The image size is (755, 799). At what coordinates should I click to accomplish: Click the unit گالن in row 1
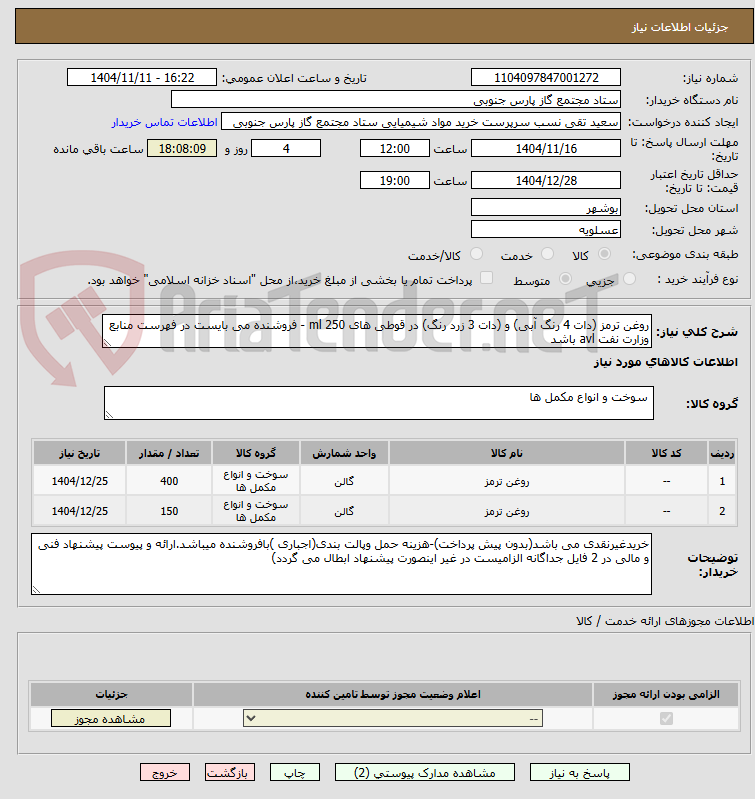pos(344,481)
